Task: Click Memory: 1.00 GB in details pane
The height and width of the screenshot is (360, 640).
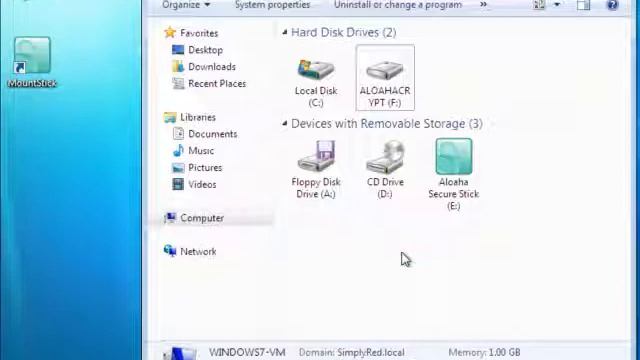Action: click(484, 352)
